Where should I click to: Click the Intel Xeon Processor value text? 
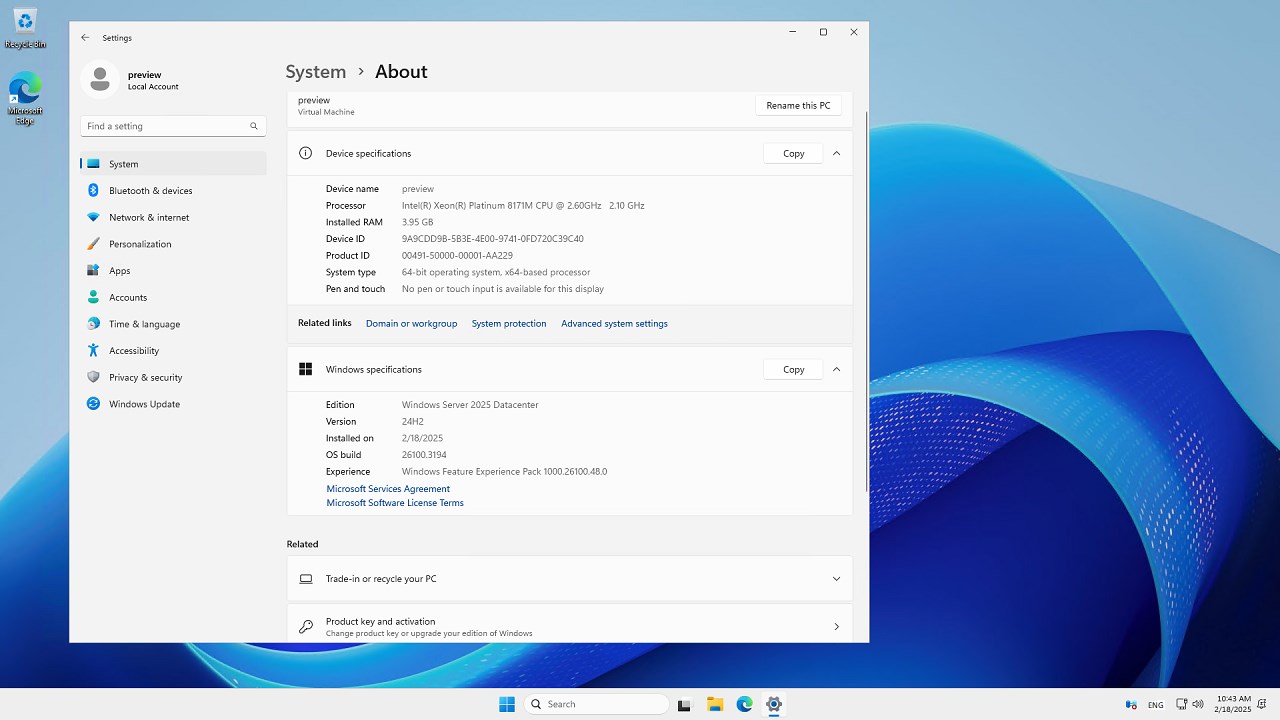[523, 206]
